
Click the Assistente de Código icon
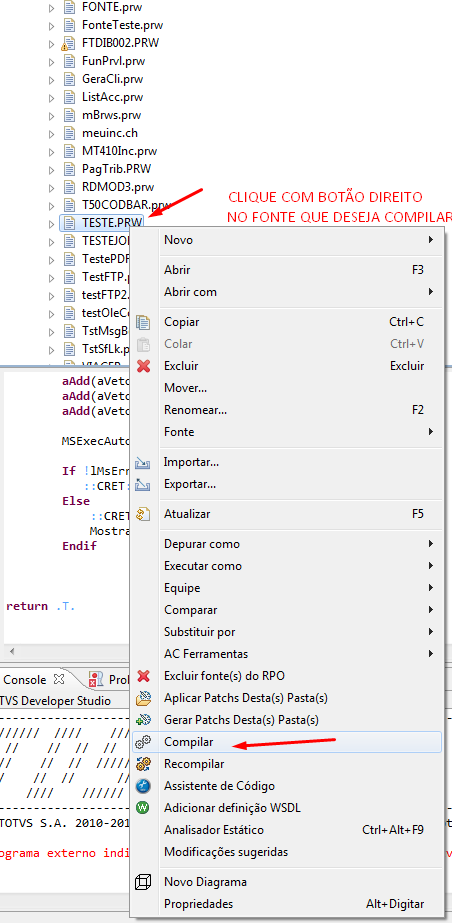click(143, 786)
